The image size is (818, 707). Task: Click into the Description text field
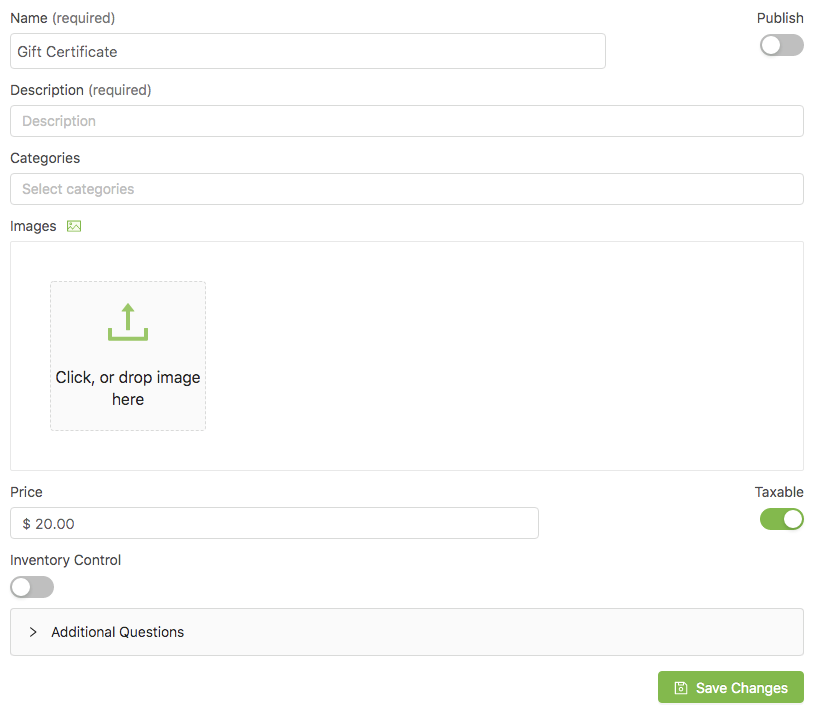406,121
